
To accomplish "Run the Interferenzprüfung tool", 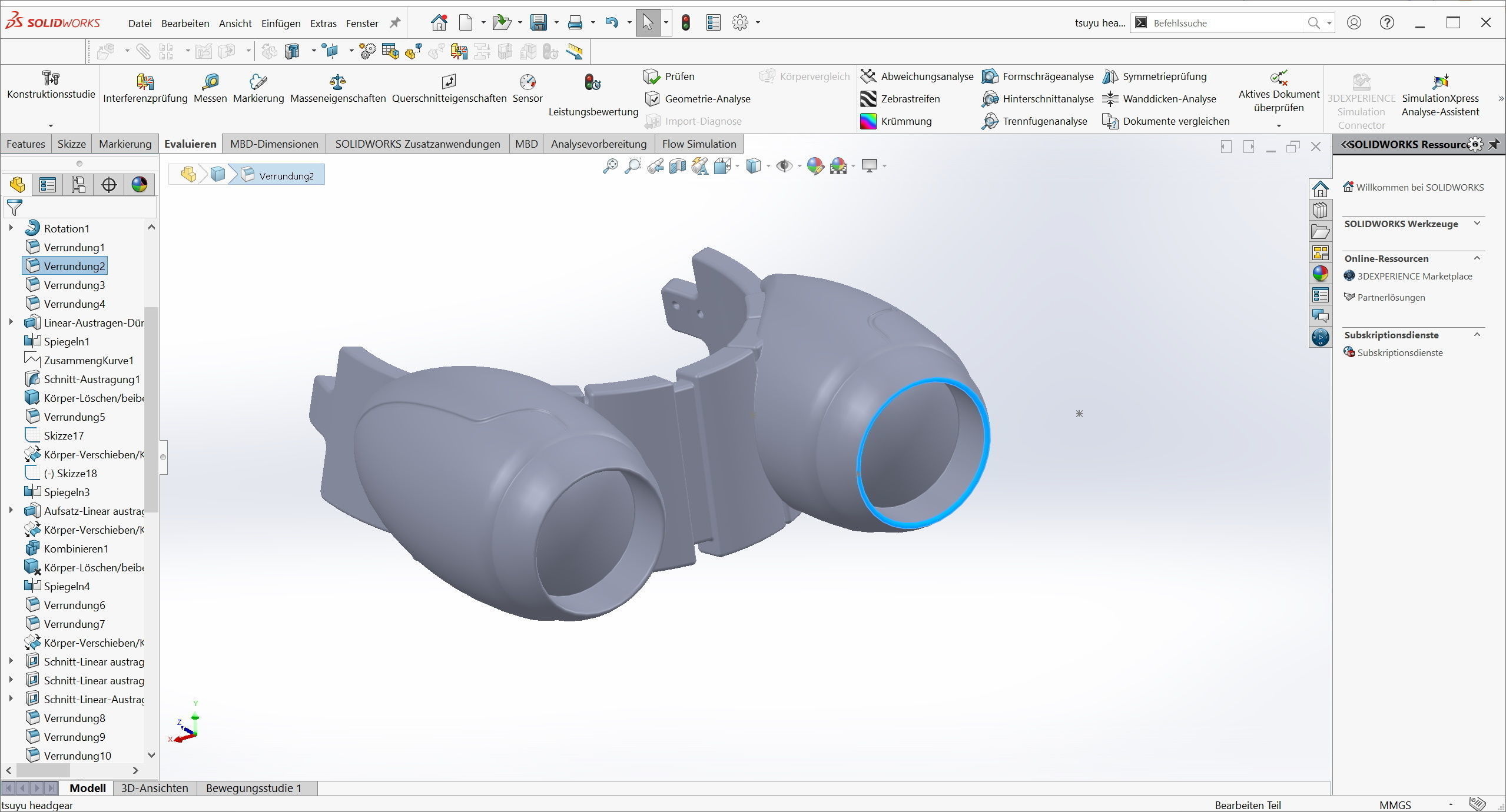I will point(145,82).
